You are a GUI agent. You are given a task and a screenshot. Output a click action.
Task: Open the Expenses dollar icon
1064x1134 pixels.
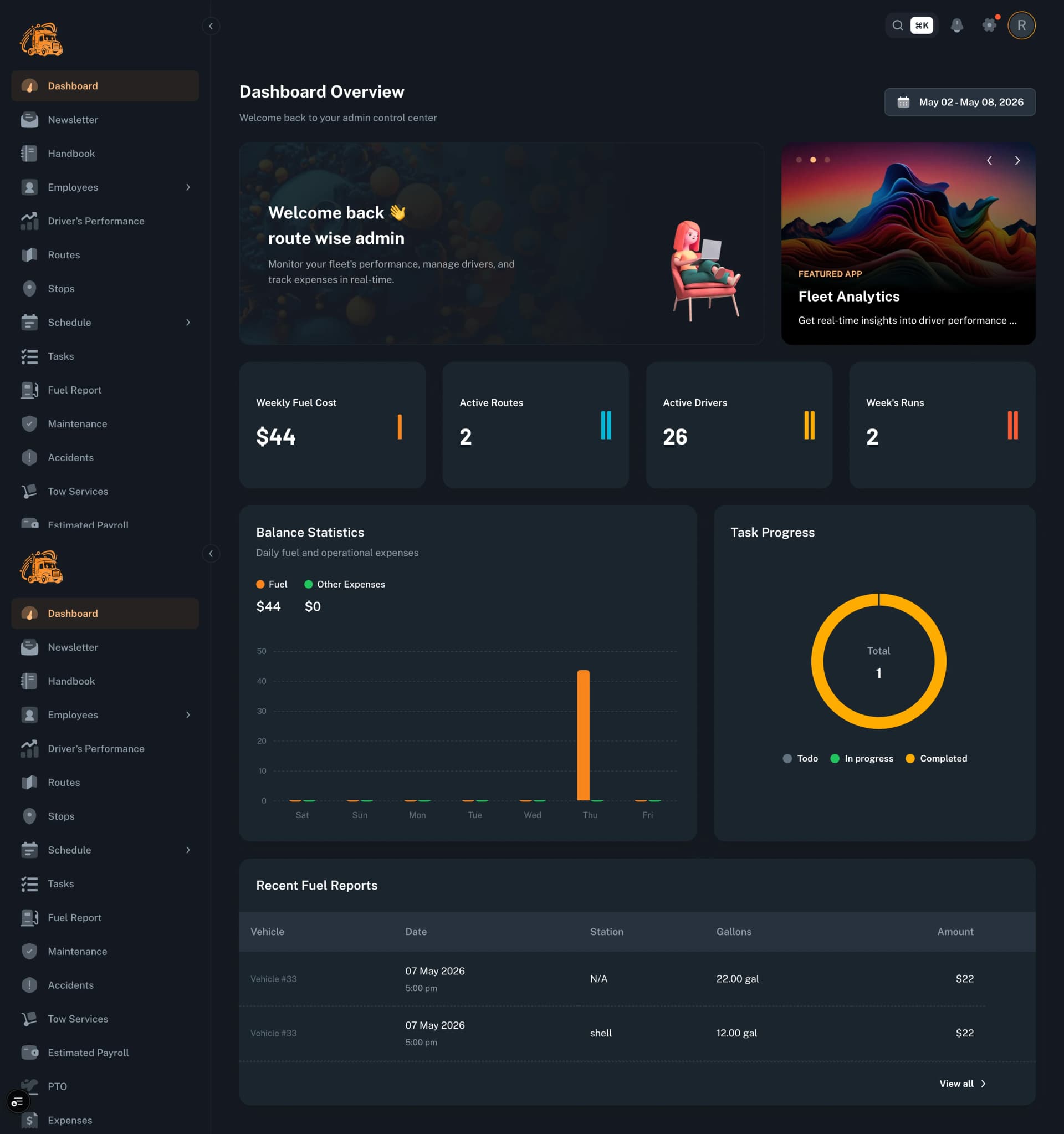[x=30, y=1121]
